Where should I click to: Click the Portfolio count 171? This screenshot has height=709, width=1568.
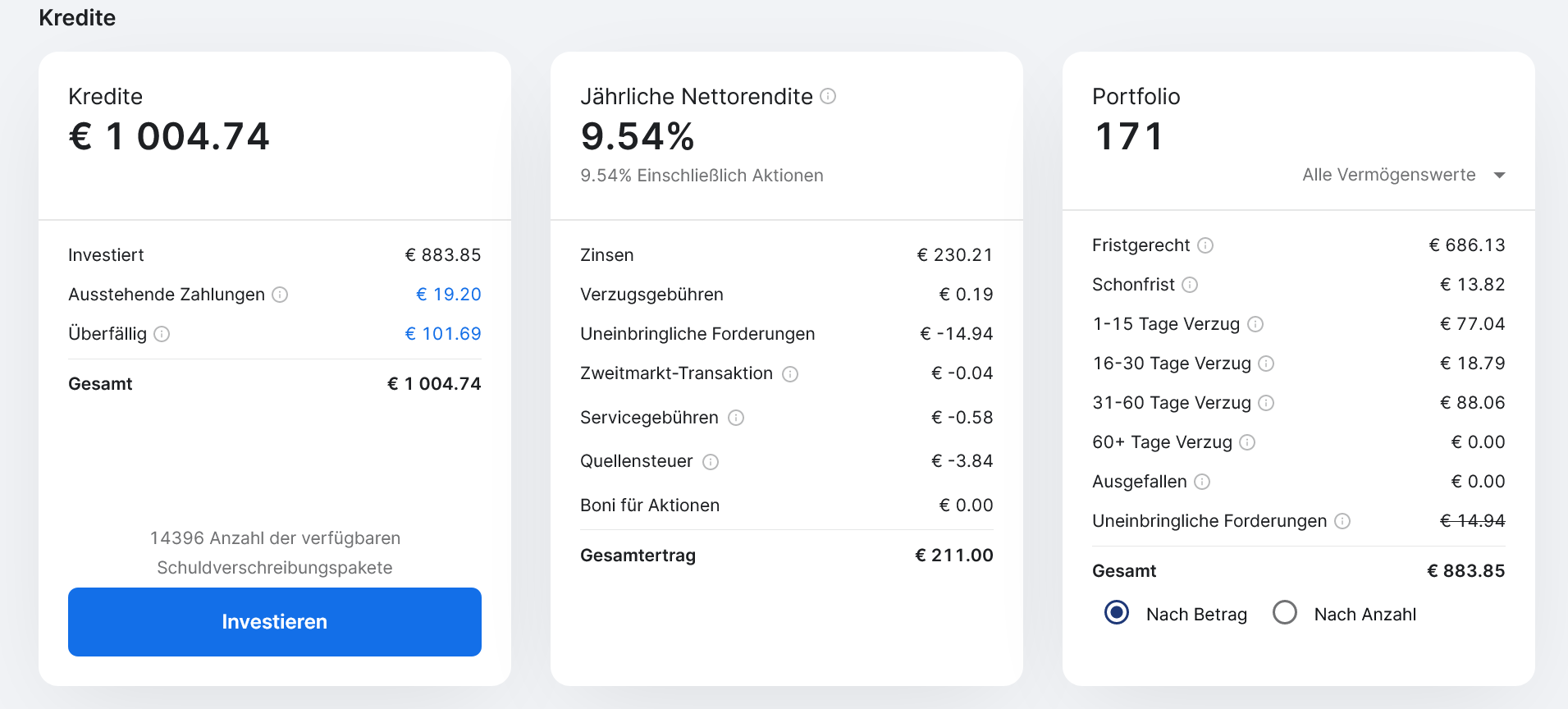click(1129, 136)
